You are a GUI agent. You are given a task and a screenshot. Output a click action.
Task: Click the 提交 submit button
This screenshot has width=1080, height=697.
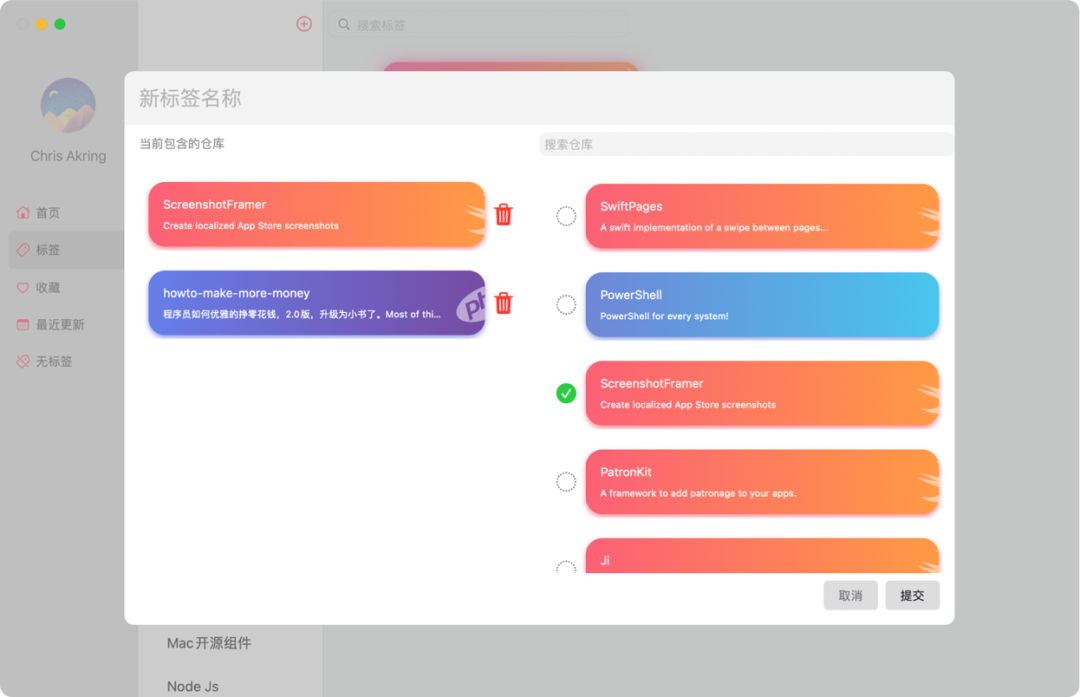click(912, 595)
